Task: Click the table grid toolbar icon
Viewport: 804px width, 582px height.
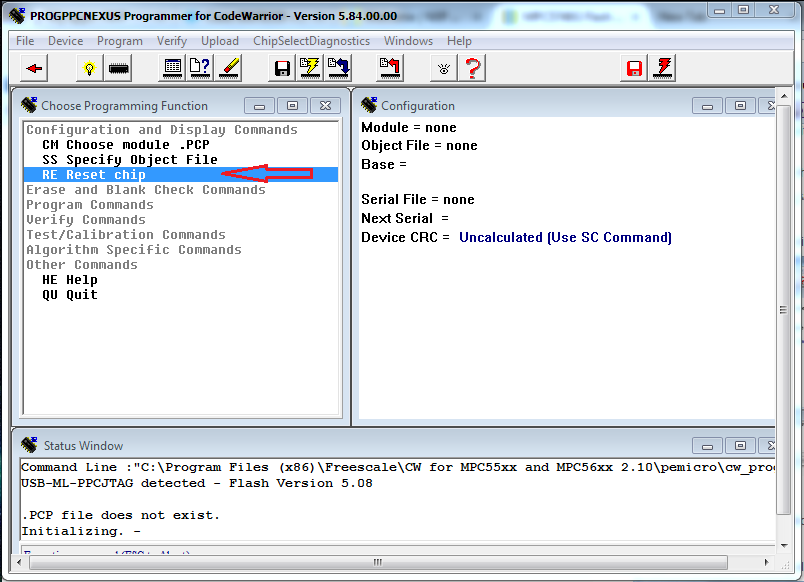Action: 173,68
